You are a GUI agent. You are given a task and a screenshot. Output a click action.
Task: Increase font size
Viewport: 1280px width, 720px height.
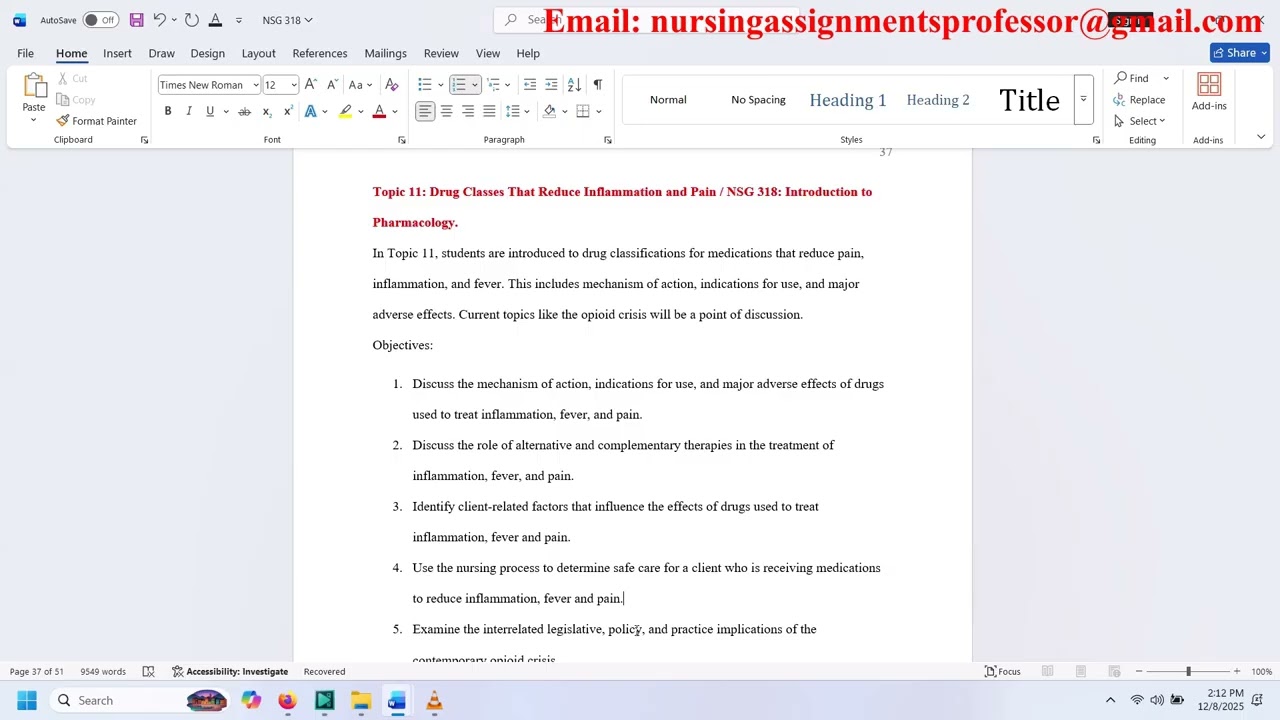pyautogui.click(x=311, y=85)
